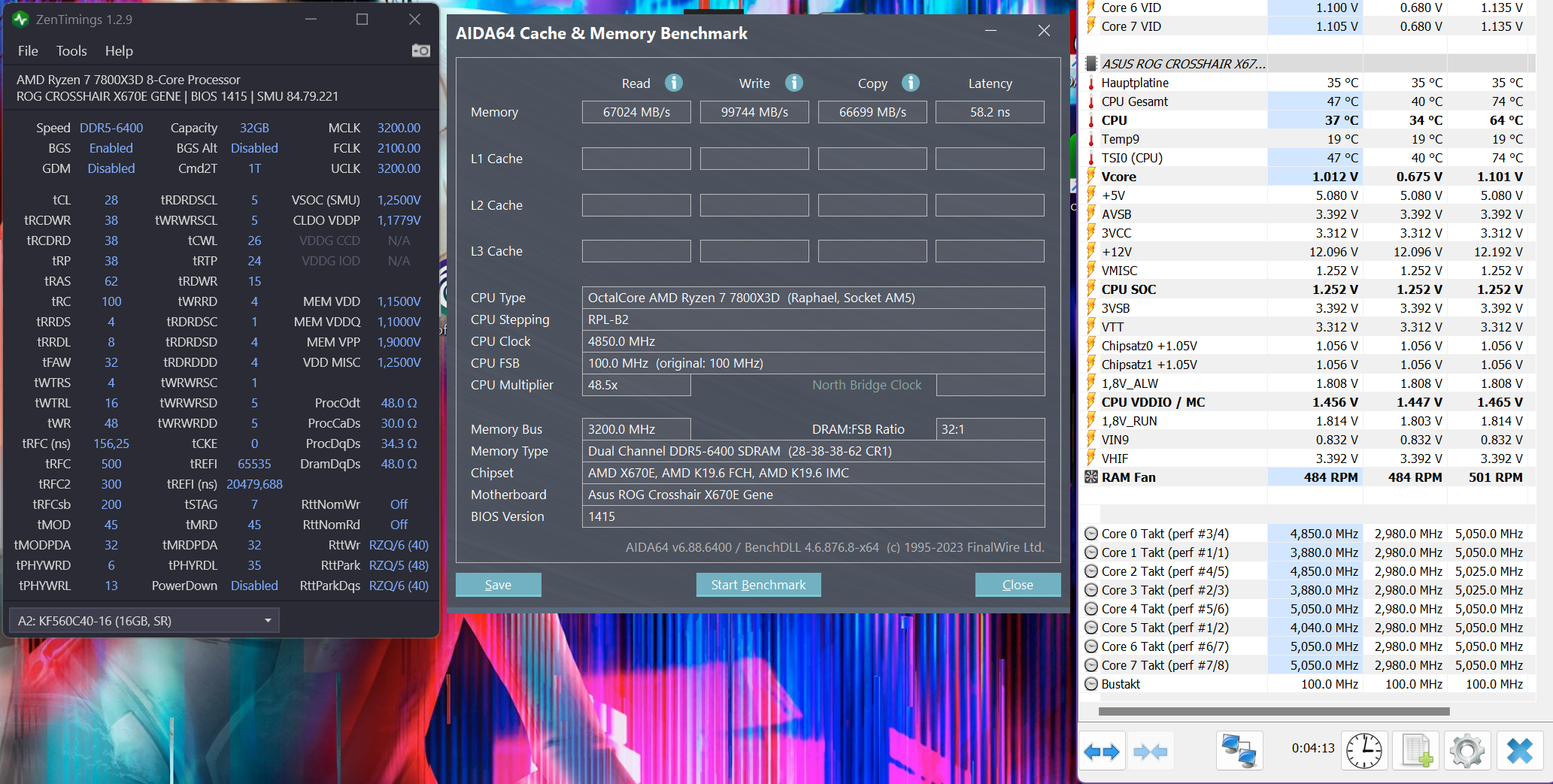Image resolution: width=1553 pixels, height=784 pixels.
Task: Open the info icon next to Read
Action: coord(674,83)
